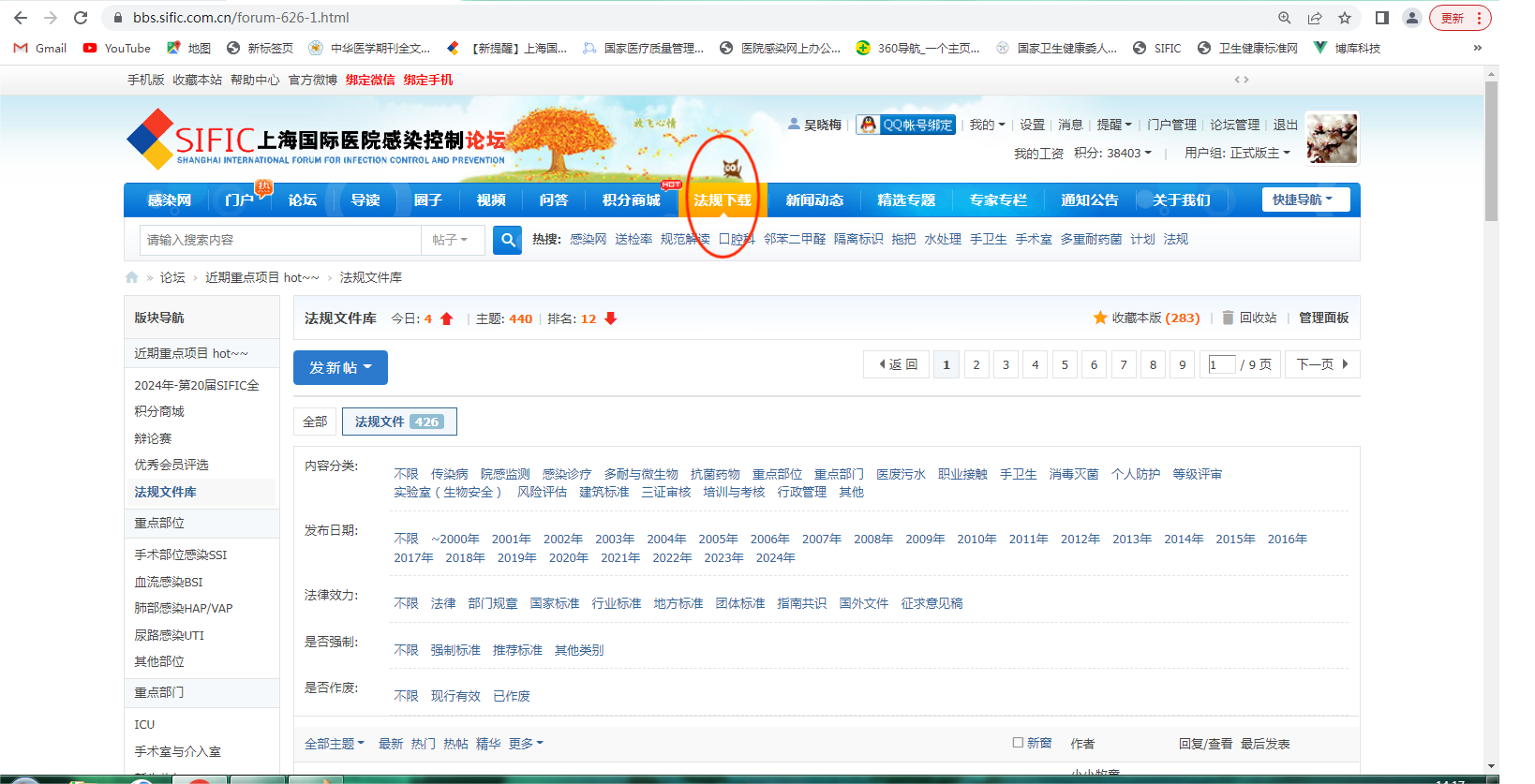The width and height of the screenshot is (1535, 784).
Task: Go to next page with 下一页
Action: click(x=1321, y=364)
